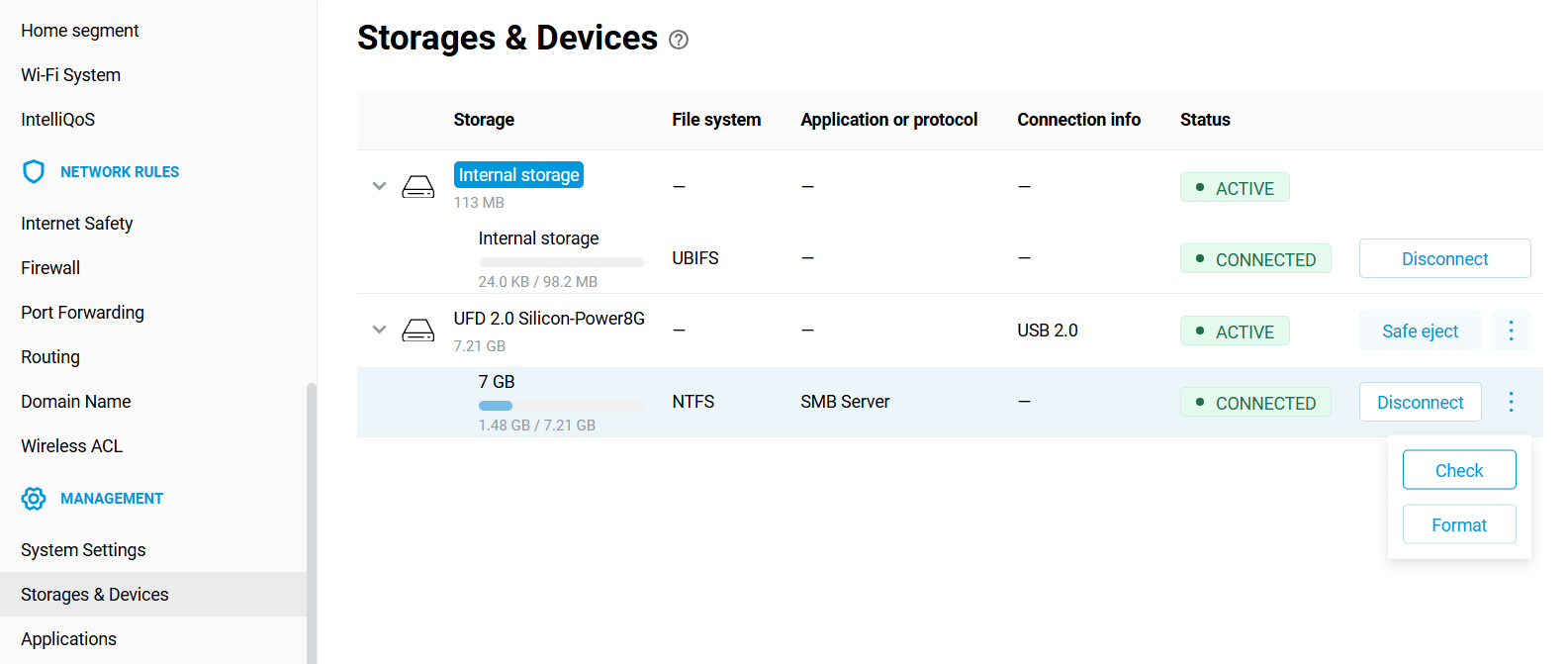The width and height of the screenshot is (1568, 664).
Task: Click the UFD 2.0 Silicon-Power8G drive icon
Action: pyautogui.click(x=418, y=330)
